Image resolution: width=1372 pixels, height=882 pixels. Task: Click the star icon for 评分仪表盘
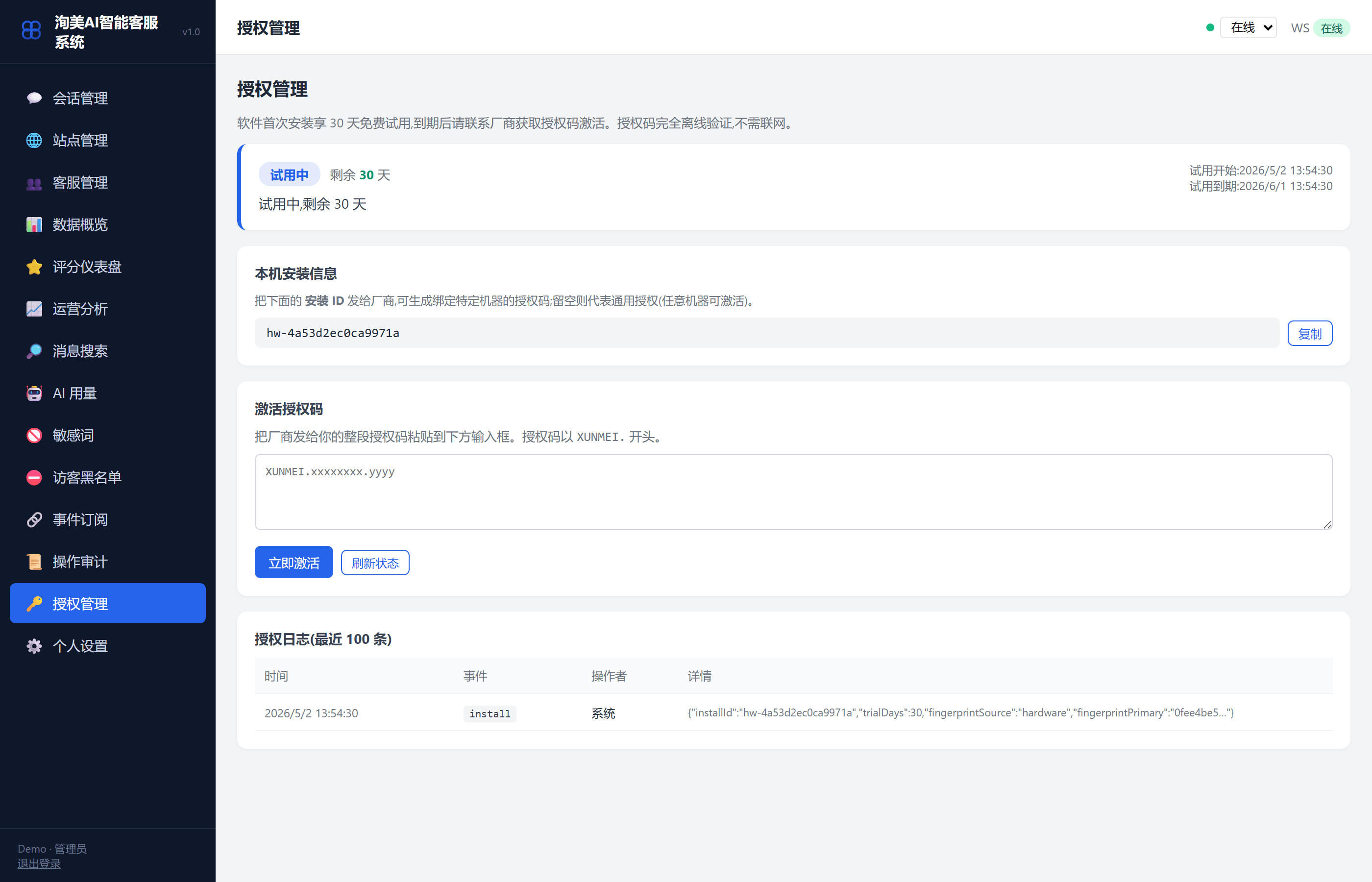(34, 267)
